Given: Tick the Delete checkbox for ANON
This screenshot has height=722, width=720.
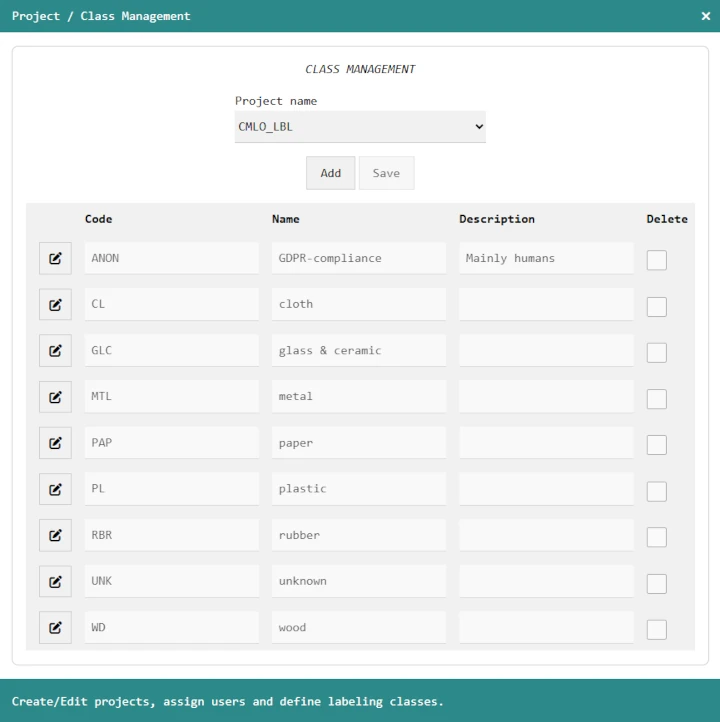Looking at the screenshot, I should (656, 260).
